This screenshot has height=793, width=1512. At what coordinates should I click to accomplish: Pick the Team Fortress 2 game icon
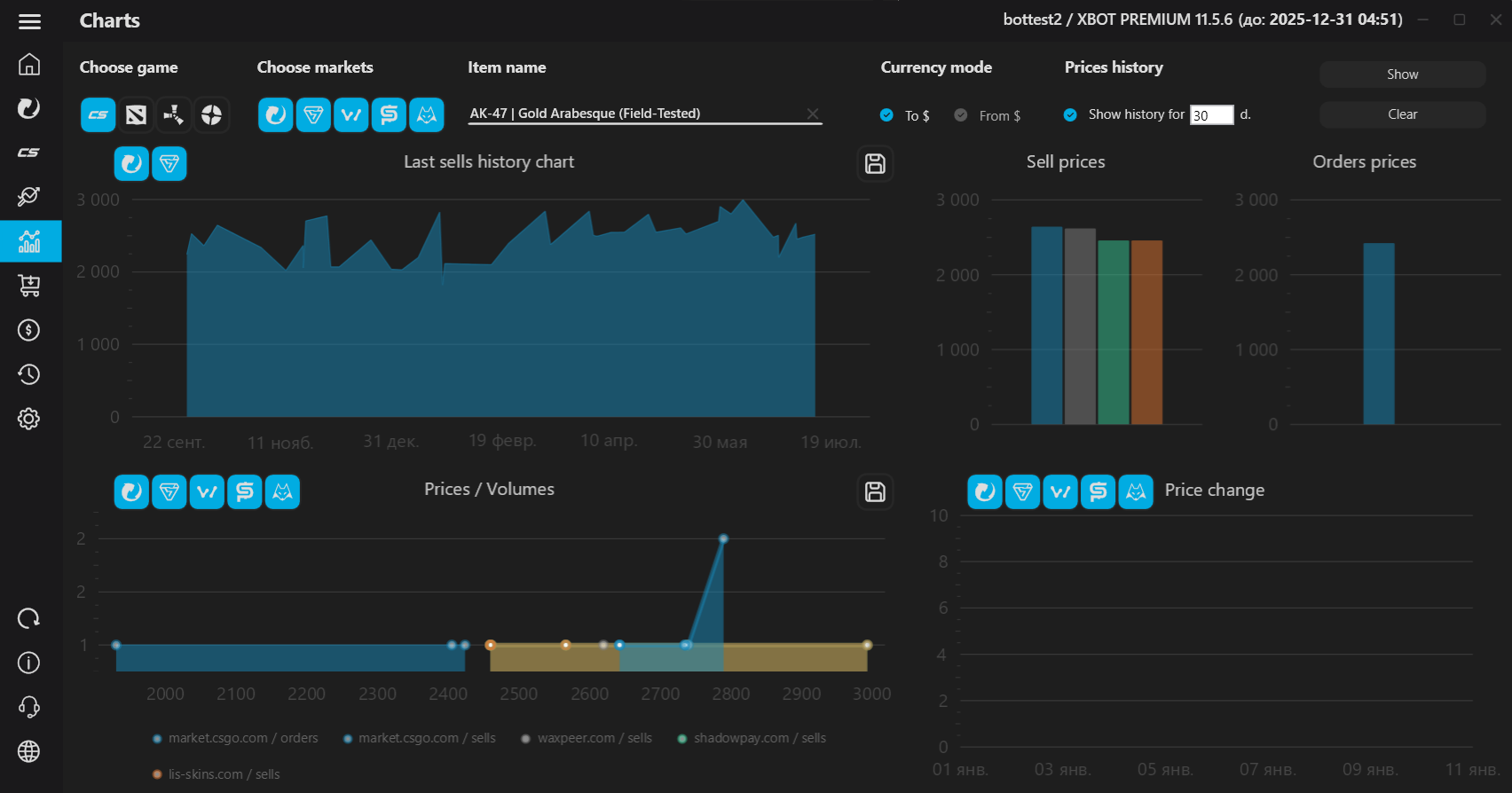[211, 114]
